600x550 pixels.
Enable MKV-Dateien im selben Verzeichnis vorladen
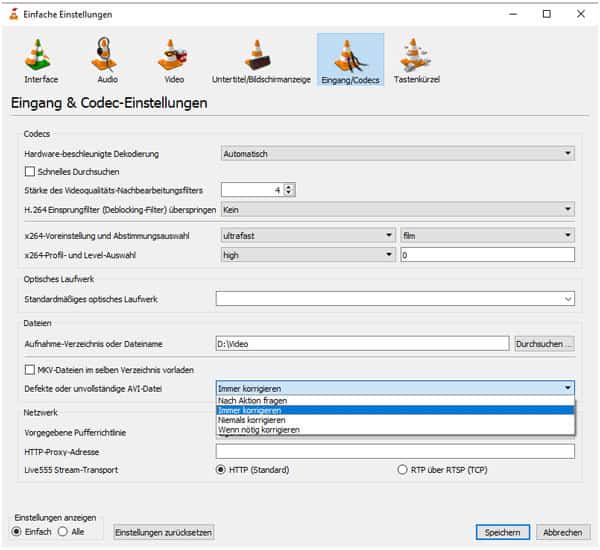point(29,370)
